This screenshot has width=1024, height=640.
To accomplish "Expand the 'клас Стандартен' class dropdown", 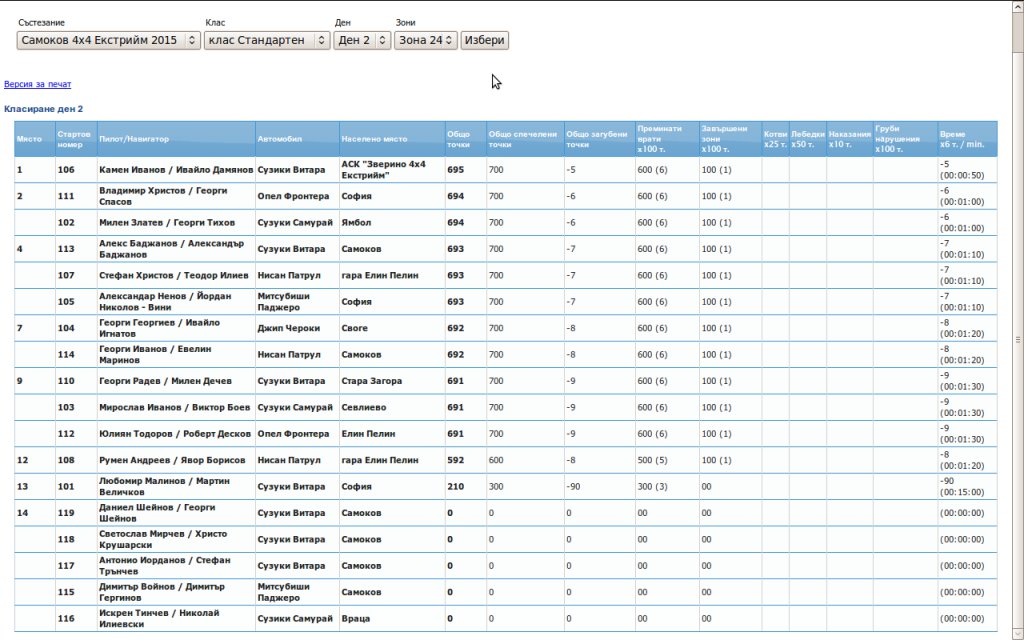I will (266, 40).
